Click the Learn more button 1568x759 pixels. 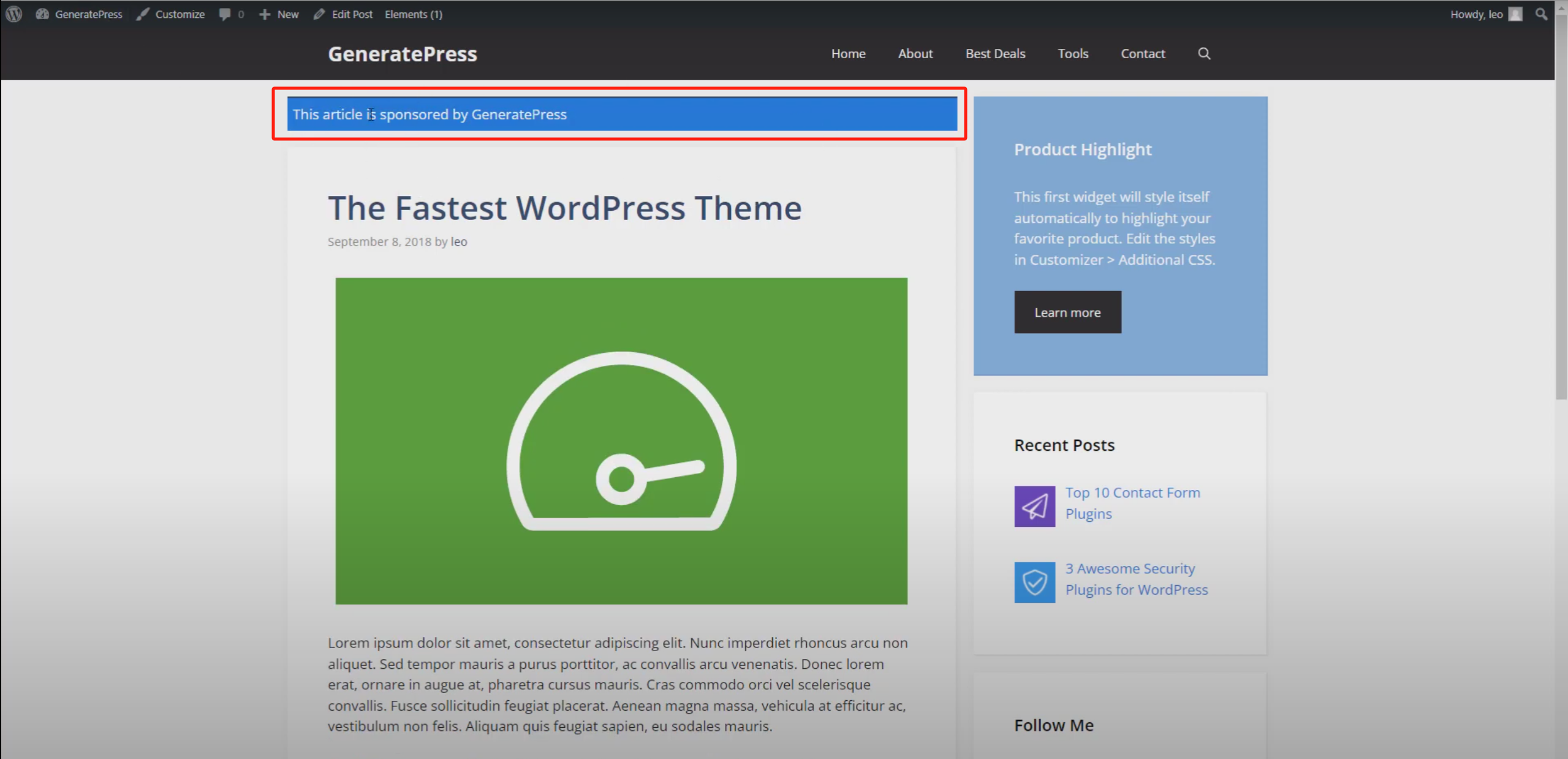pyautogui.click(x=1067, y=312)
